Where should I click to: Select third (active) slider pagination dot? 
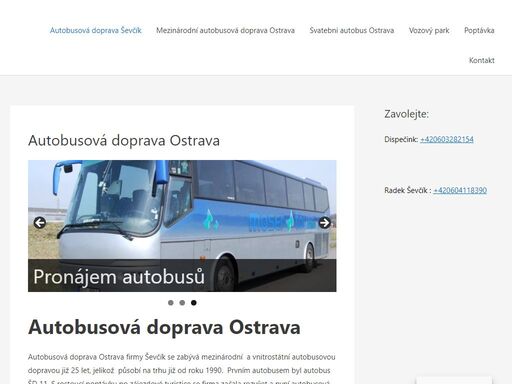[x=194, y=303]
